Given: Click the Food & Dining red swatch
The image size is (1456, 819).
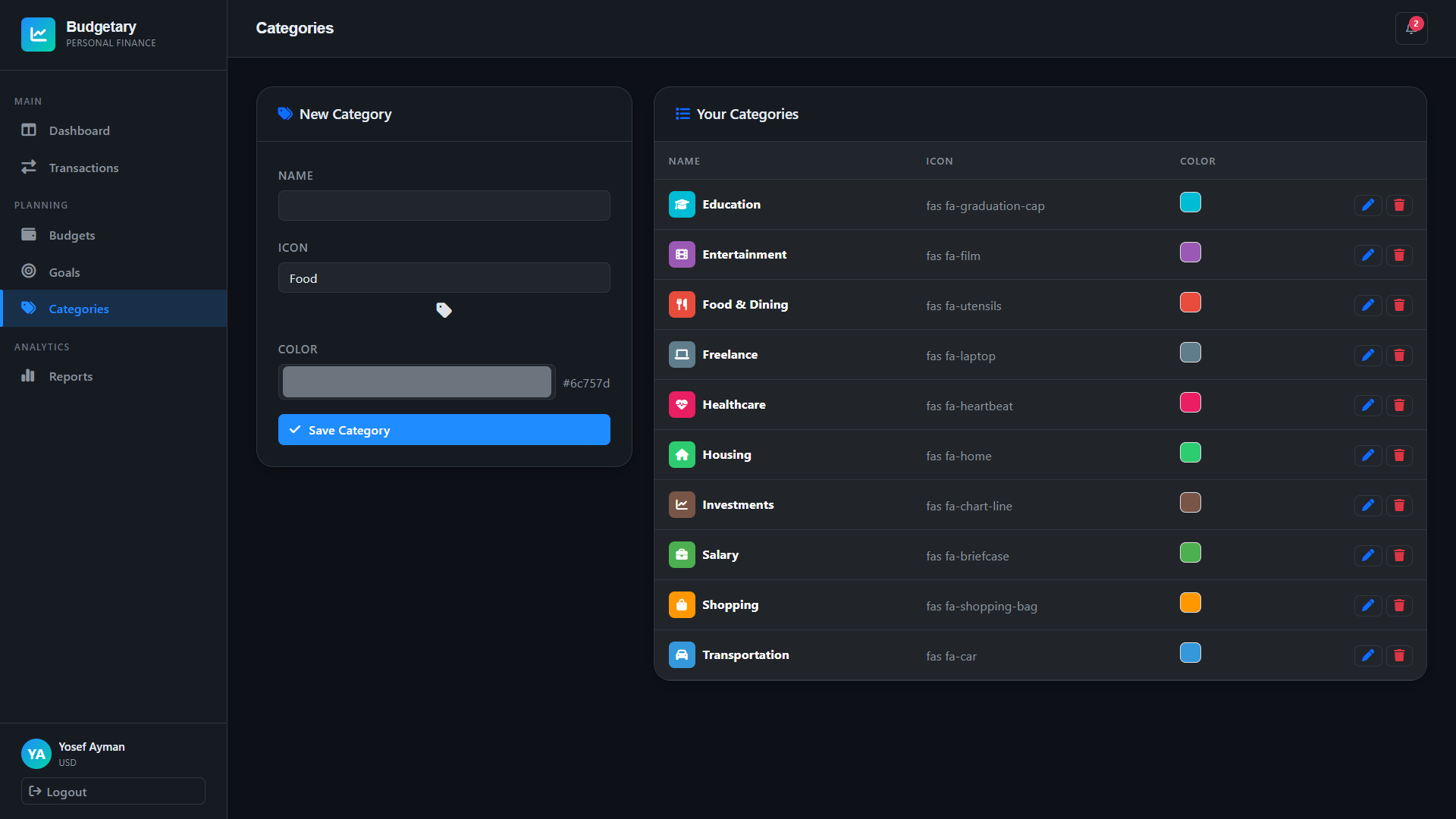Looking at the screenshot, I should click(1190, 303).
